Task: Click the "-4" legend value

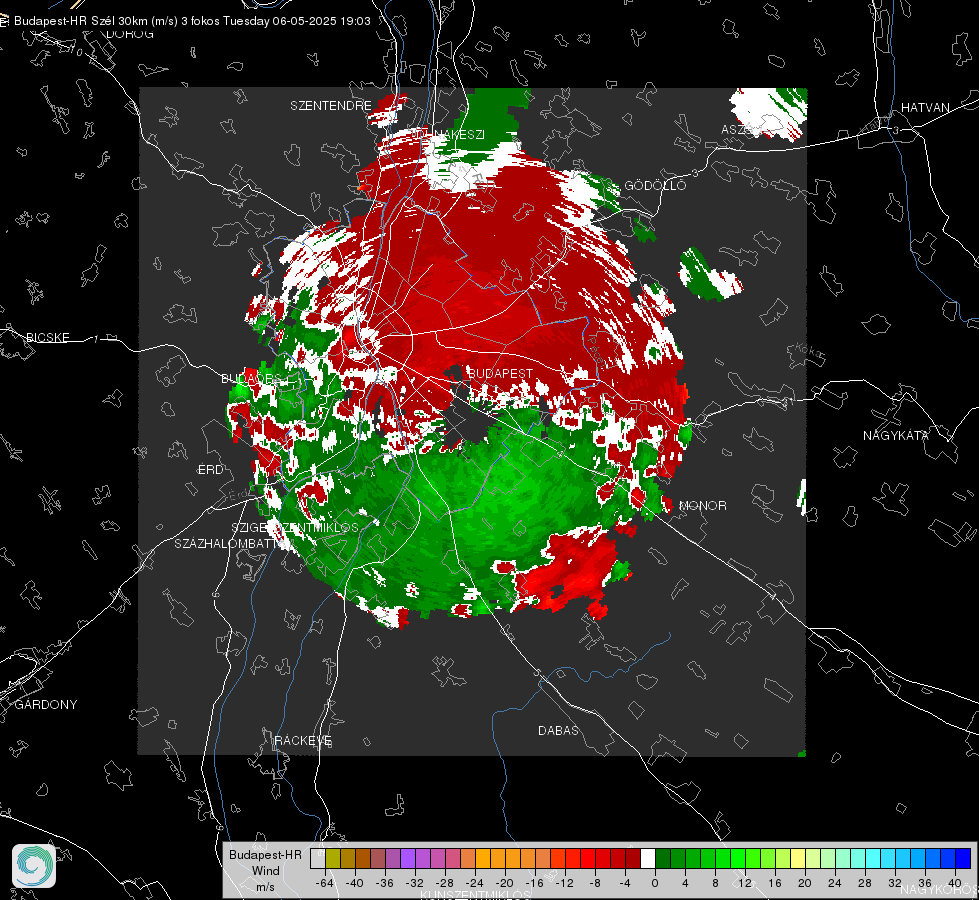Action: click(x=625, y=883)
